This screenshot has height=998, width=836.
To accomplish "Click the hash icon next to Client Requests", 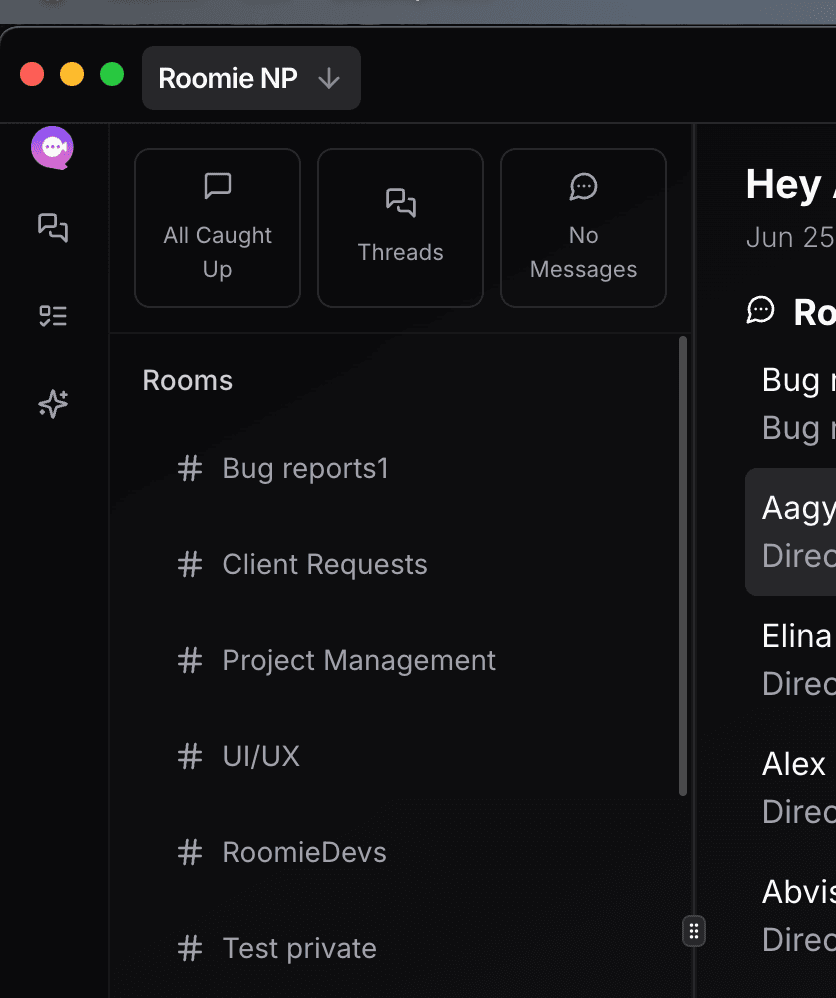I will click(190, 565).
